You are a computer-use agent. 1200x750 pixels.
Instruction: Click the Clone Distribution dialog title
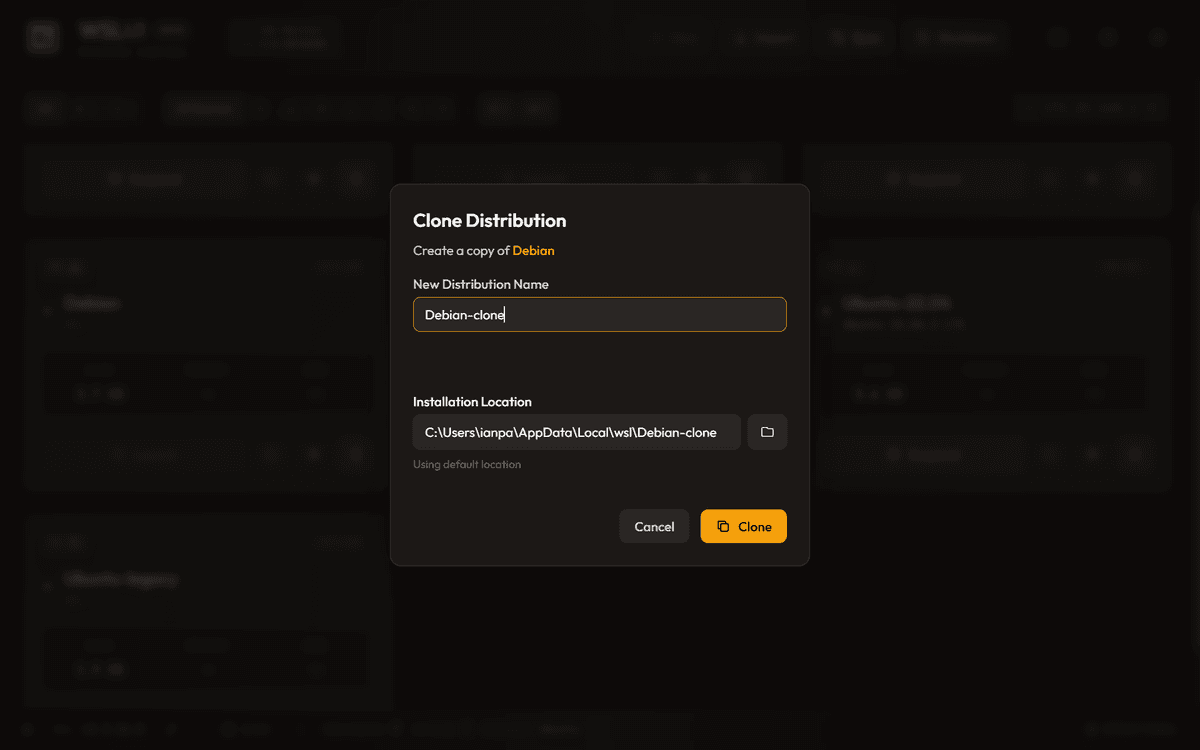489,221
